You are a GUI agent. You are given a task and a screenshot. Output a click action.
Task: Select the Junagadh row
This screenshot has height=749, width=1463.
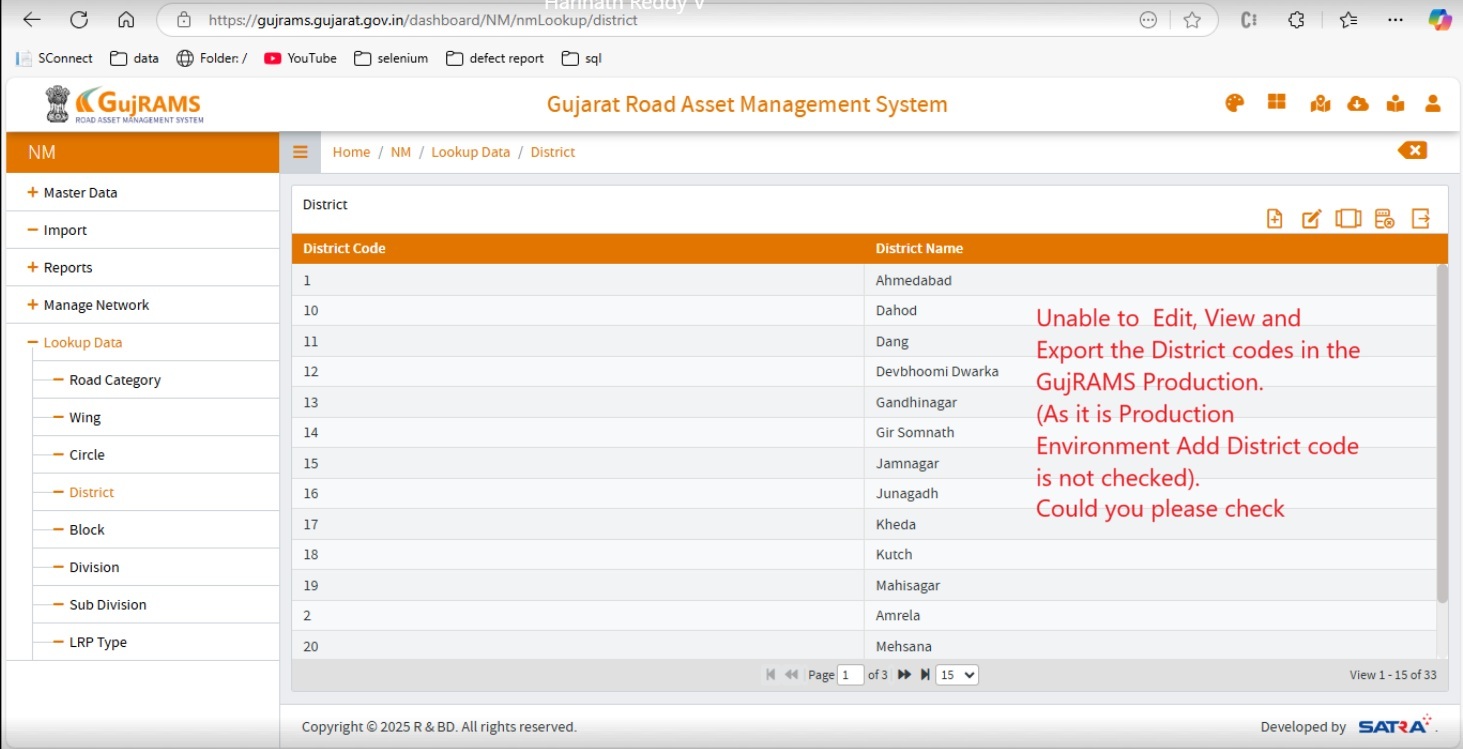tap(864, 493)
